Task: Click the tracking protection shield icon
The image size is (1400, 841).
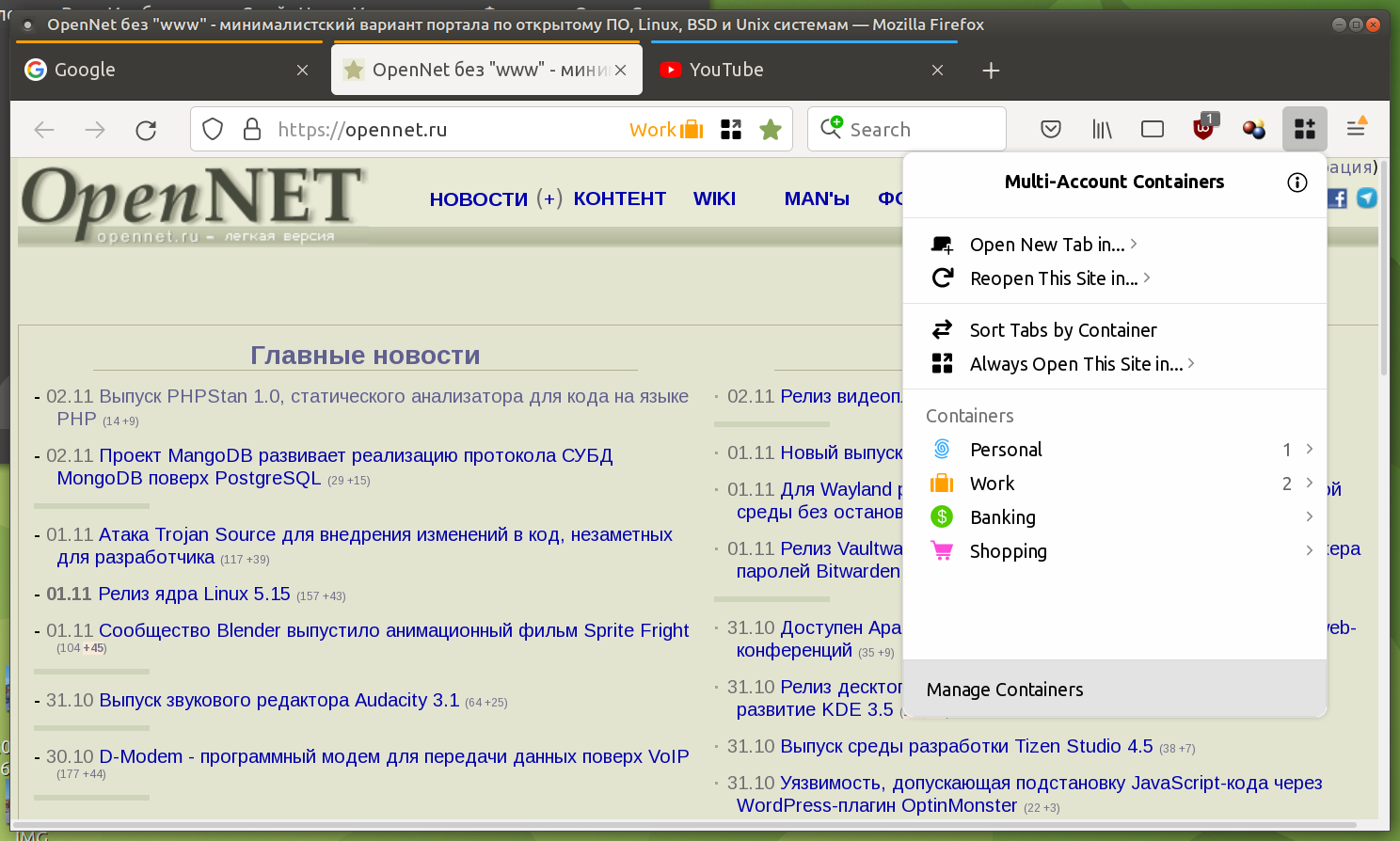Action: pos(213,129)
